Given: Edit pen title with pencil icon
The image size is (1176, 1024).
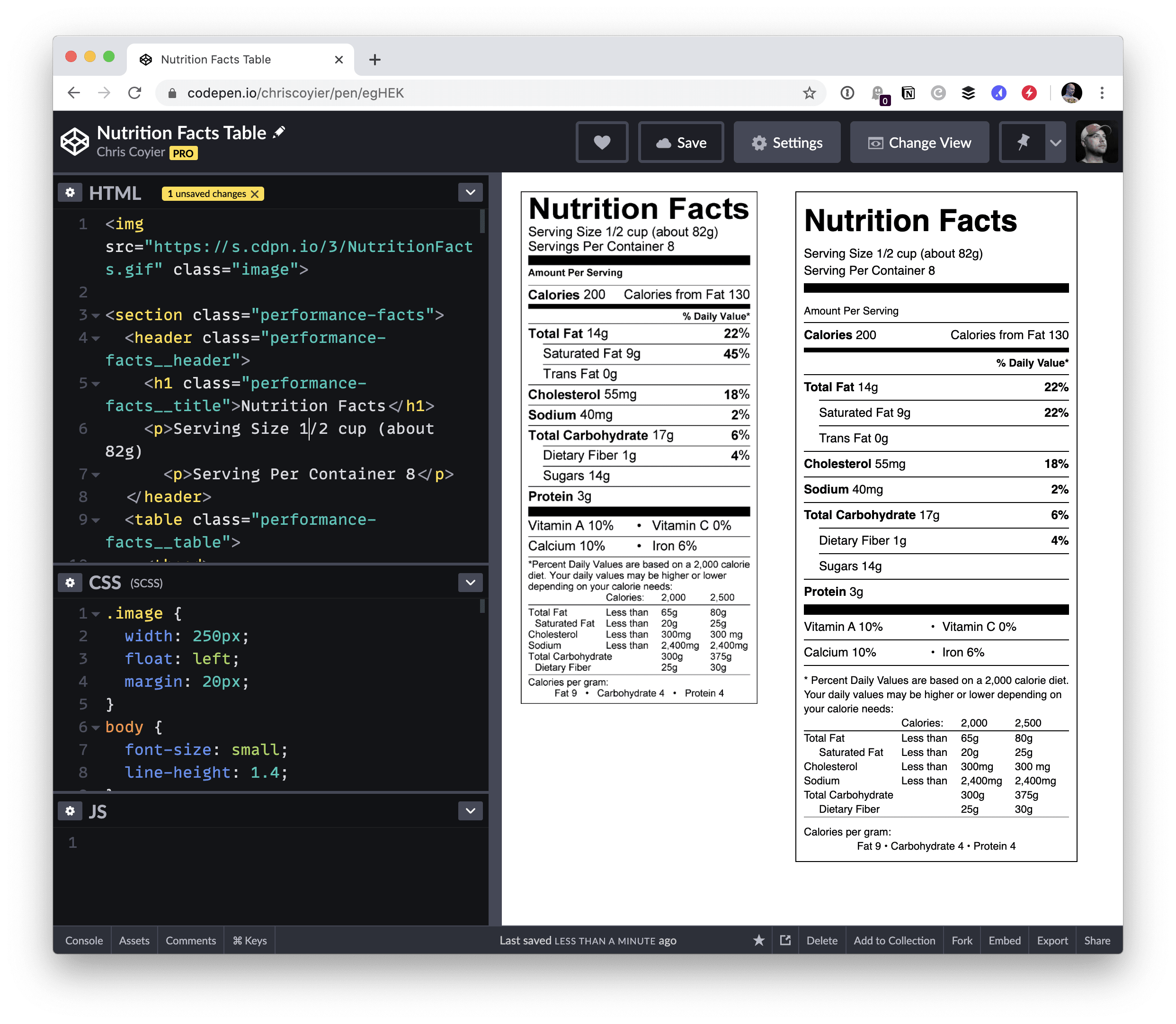Looking at the screenshot, I should click(279, 132).
